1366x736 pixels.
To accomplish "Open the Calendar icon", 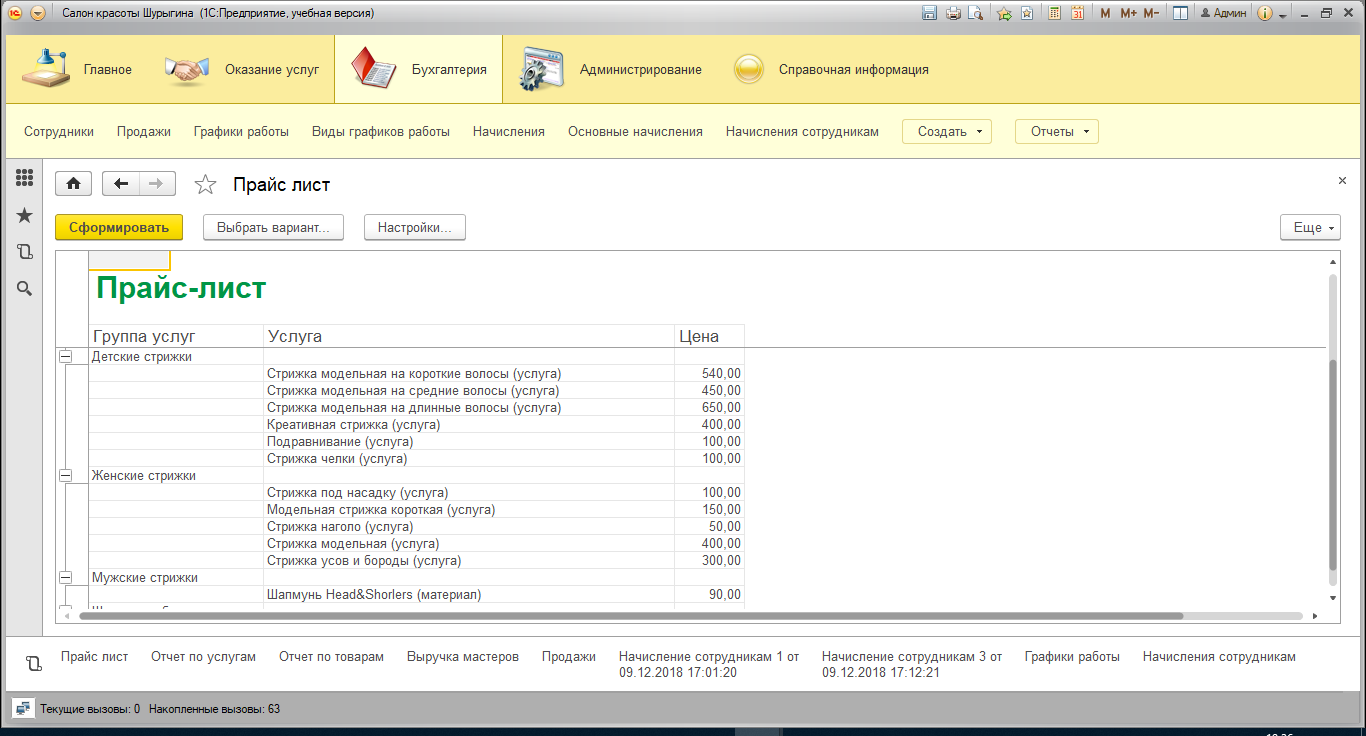I will tap(1077, 13).
